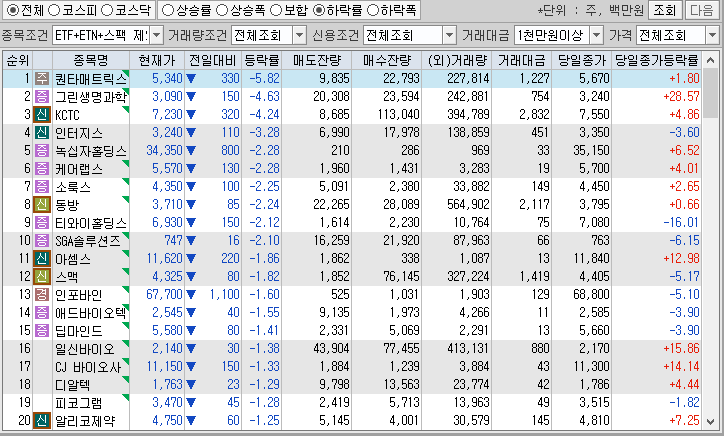The height and width of the screenshot is (436, 724).
Task: Click the 다음 next button
Action: tap(702, 10)
